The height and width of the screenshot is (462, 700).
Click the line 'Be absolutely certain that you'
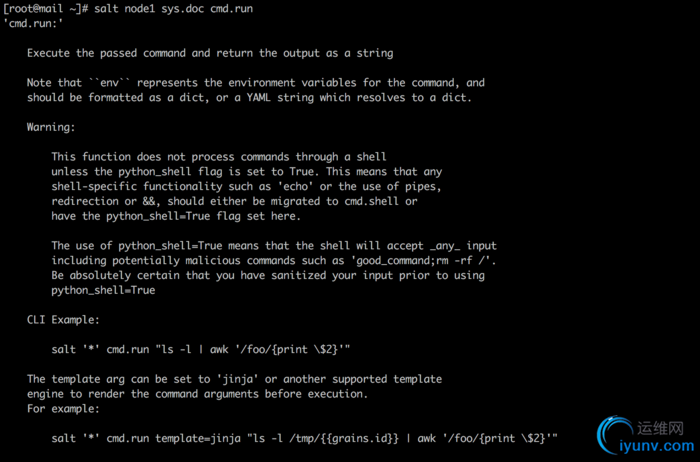[x=143, y=275]
